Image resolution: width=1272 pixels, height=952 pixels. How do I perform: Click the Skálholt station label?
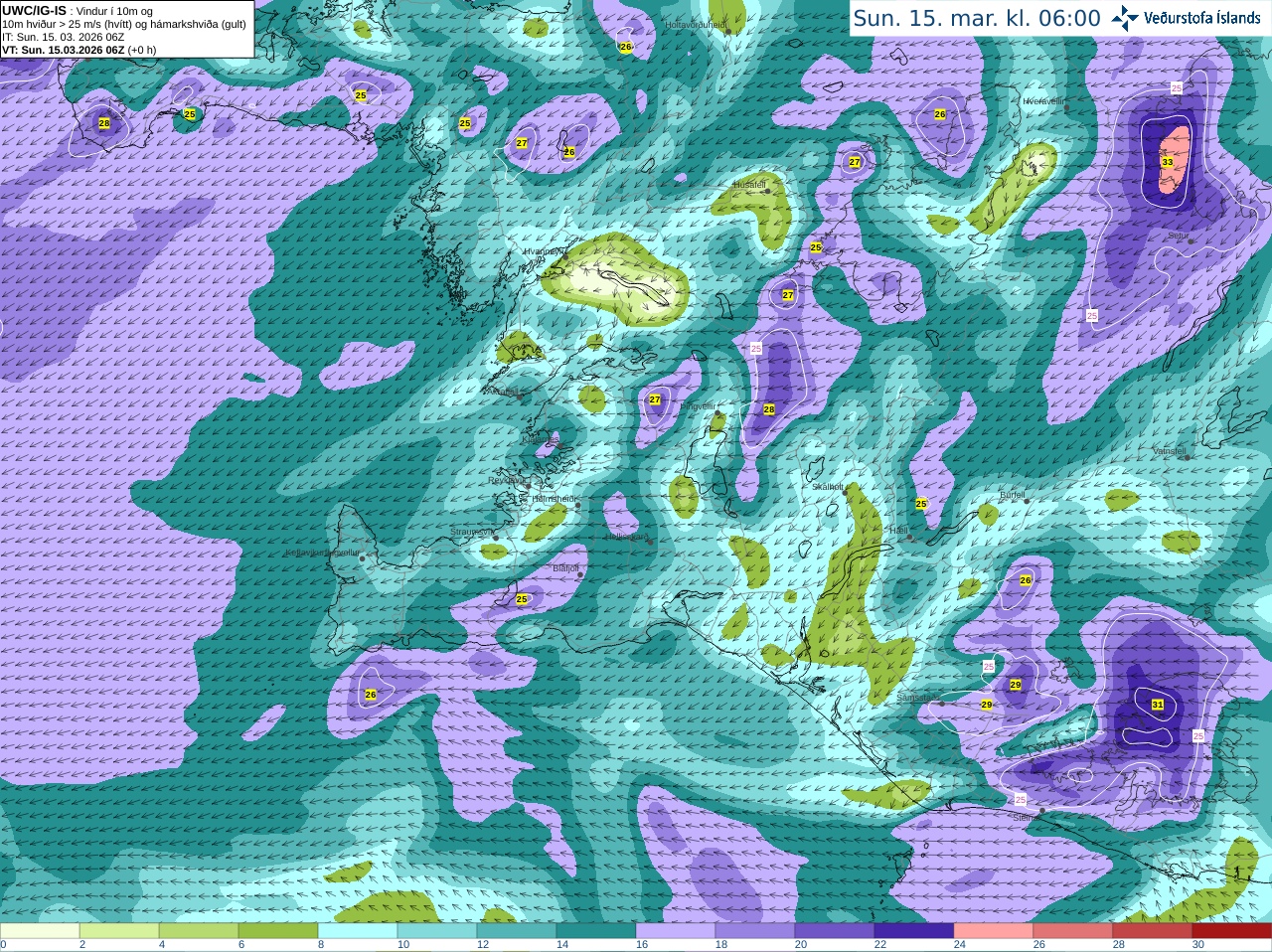click(x=827, y=487)
